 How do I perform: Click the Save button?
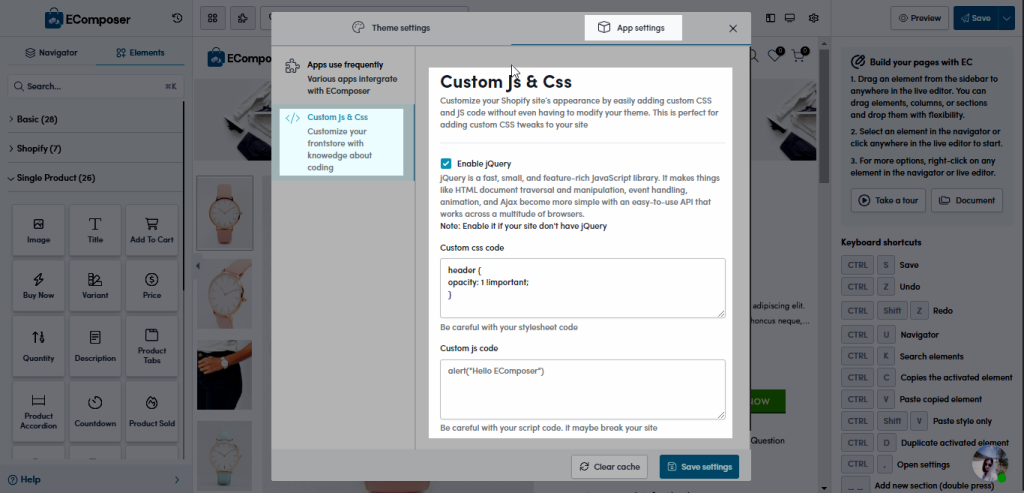click(975, 18)
